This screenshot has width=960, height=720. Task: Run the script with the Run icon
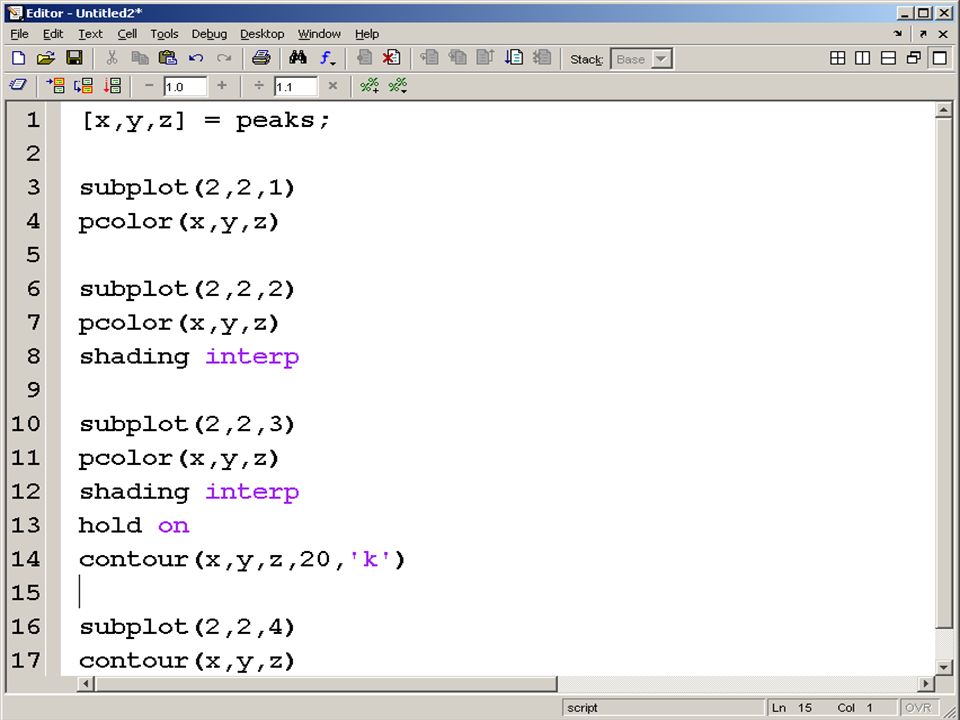coord(514,58)
